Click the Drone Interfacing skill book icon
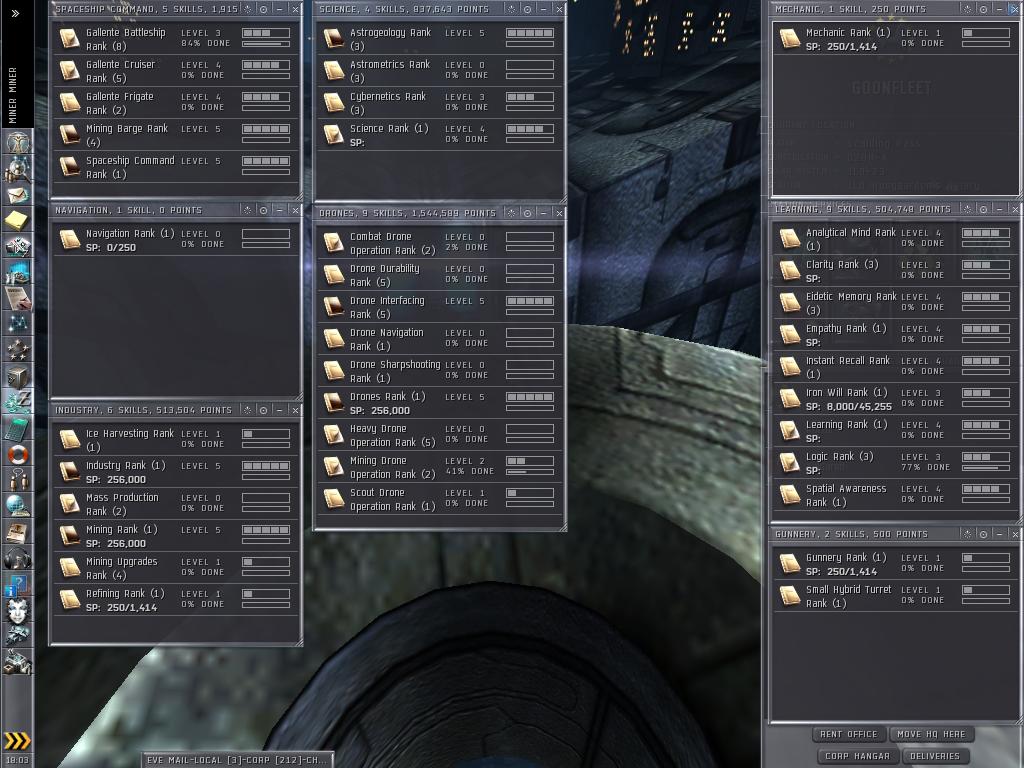 pos(333,306)
